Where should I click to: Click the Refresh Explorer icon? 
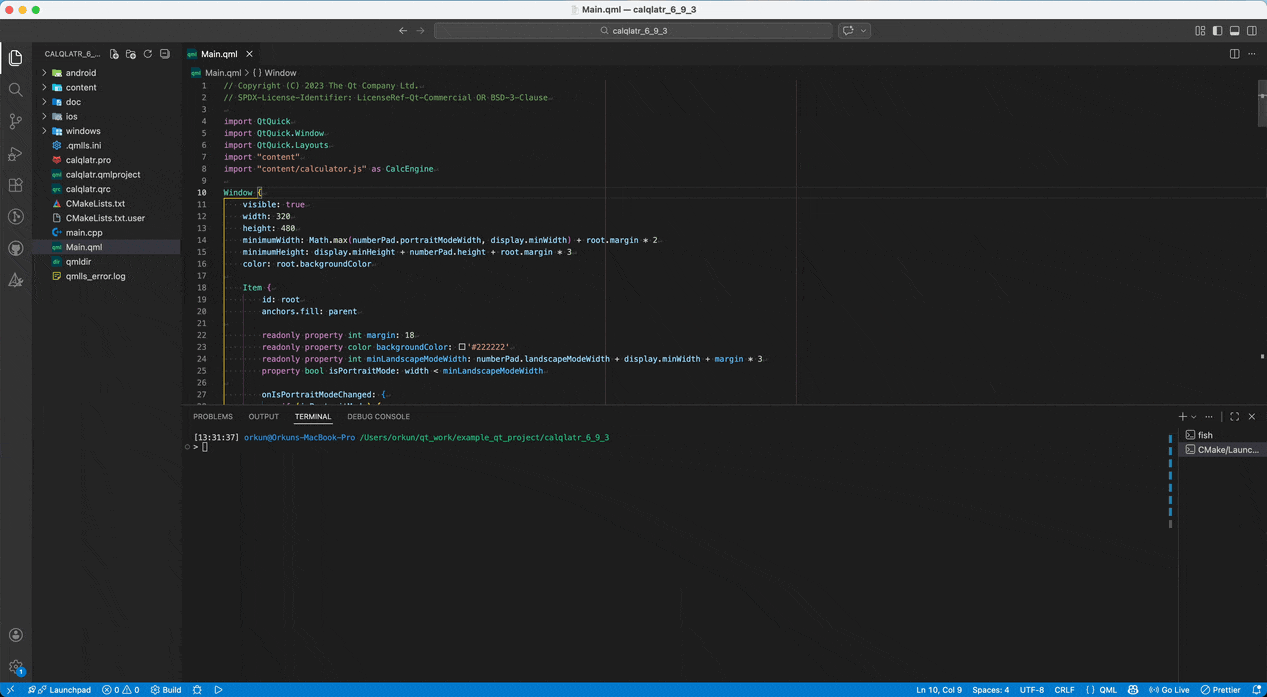click(147, 54)
